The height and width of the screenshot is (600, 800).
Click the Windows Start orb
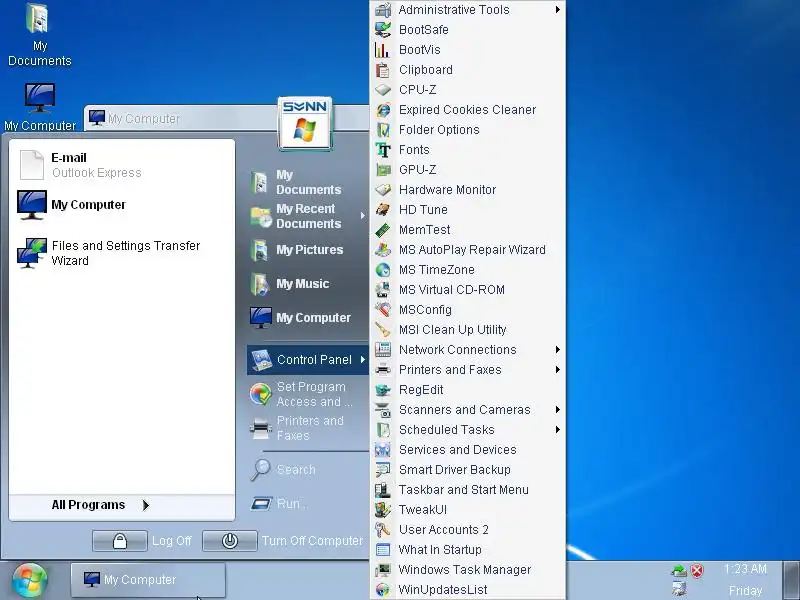(30, 581)
